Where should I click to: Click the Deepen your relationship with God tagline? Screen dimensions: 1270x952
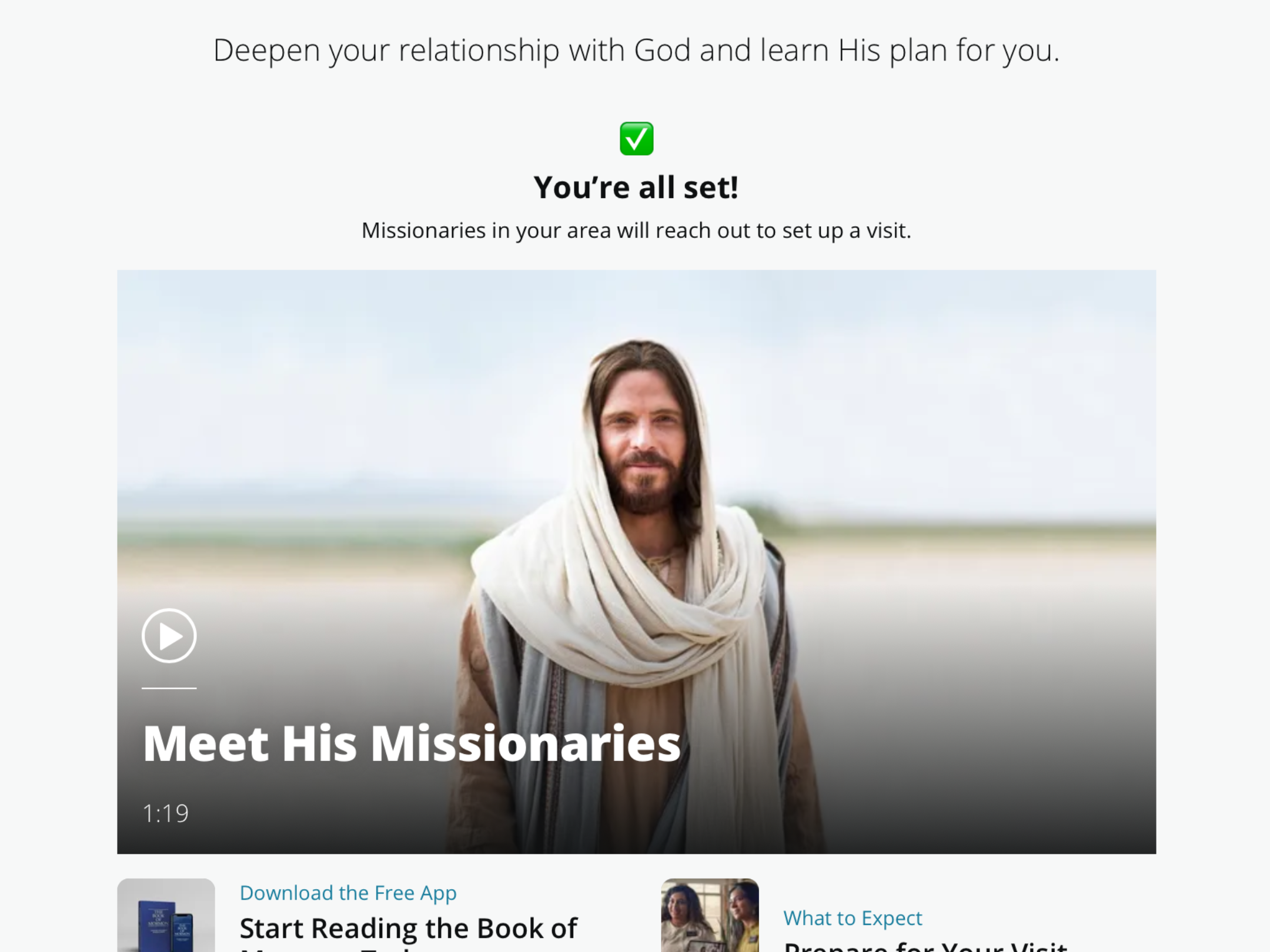coord(636,51)
